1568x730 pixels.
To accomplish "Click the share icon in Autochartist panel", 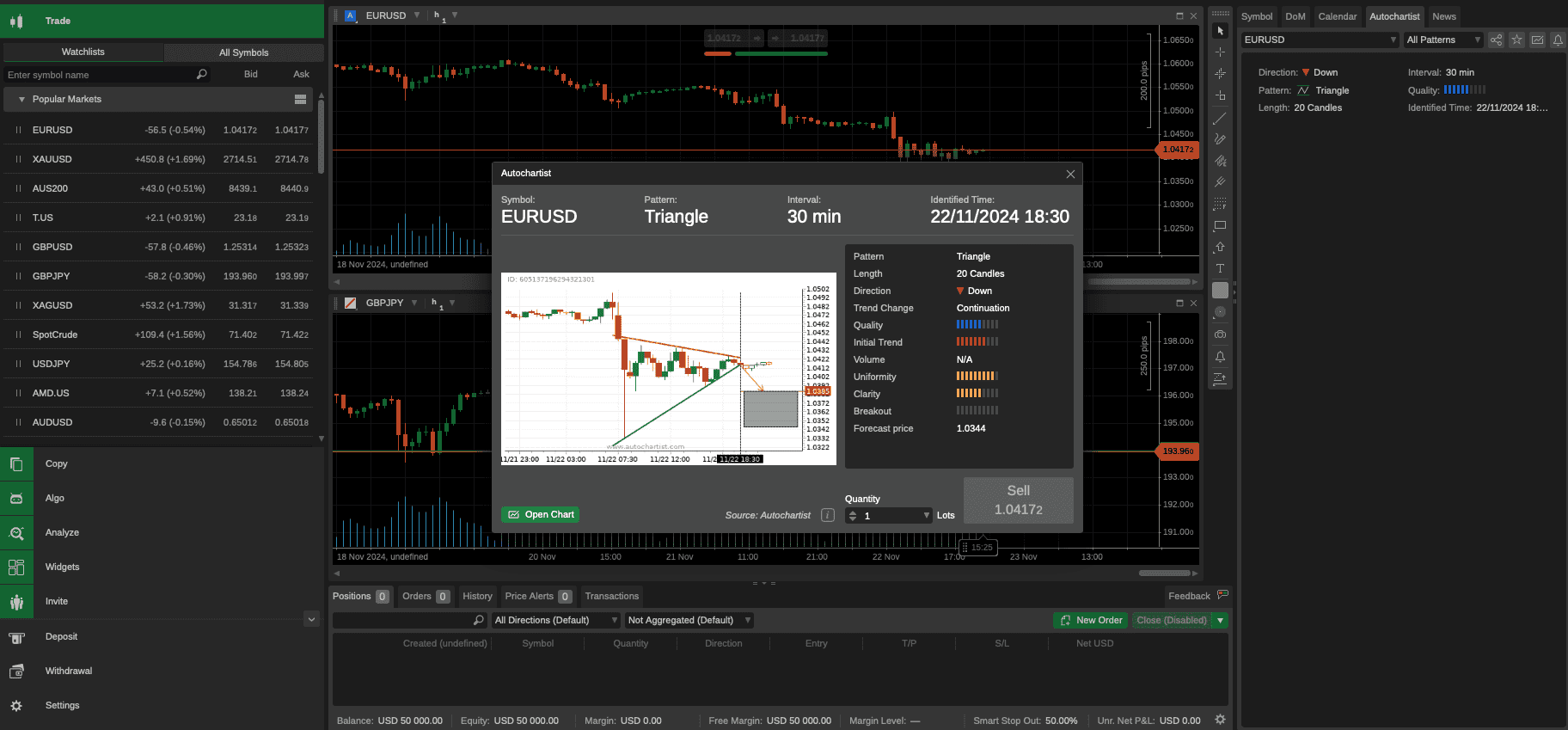I will point(1497,40).
